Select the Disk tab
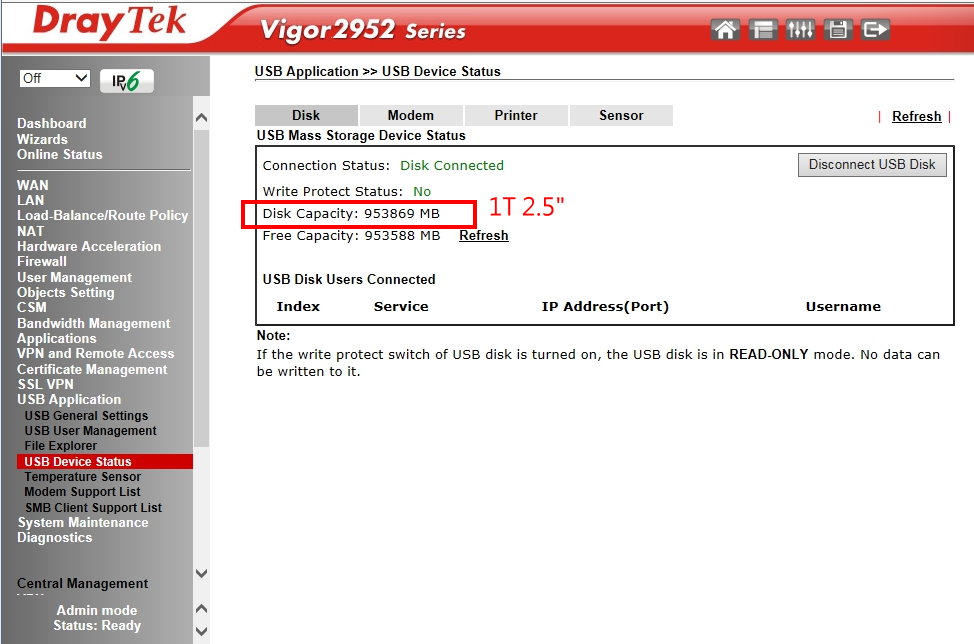 point(306,116)
